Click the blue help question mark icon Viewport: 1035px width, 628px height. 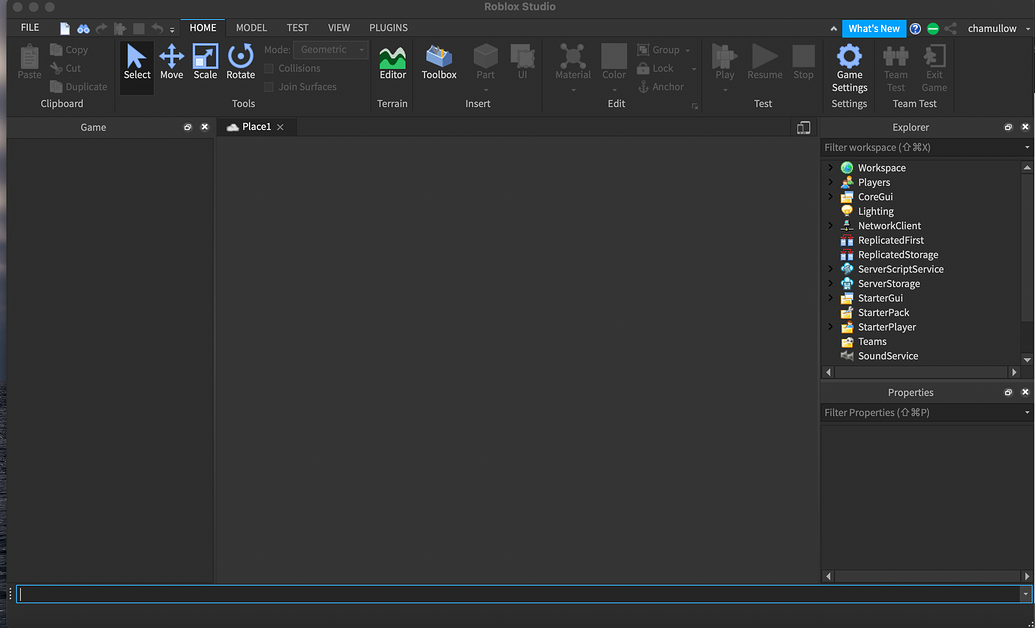point(915,28)
